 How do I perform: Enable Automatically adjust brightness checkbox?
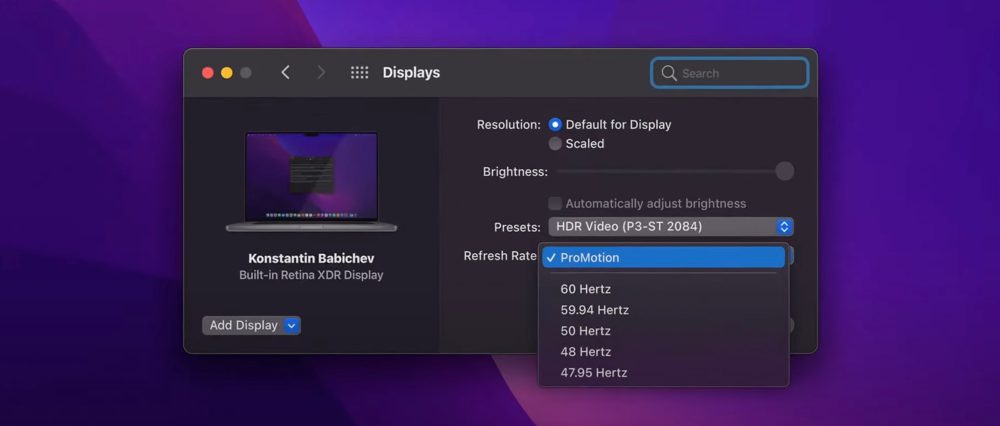[x=555, y=204]
